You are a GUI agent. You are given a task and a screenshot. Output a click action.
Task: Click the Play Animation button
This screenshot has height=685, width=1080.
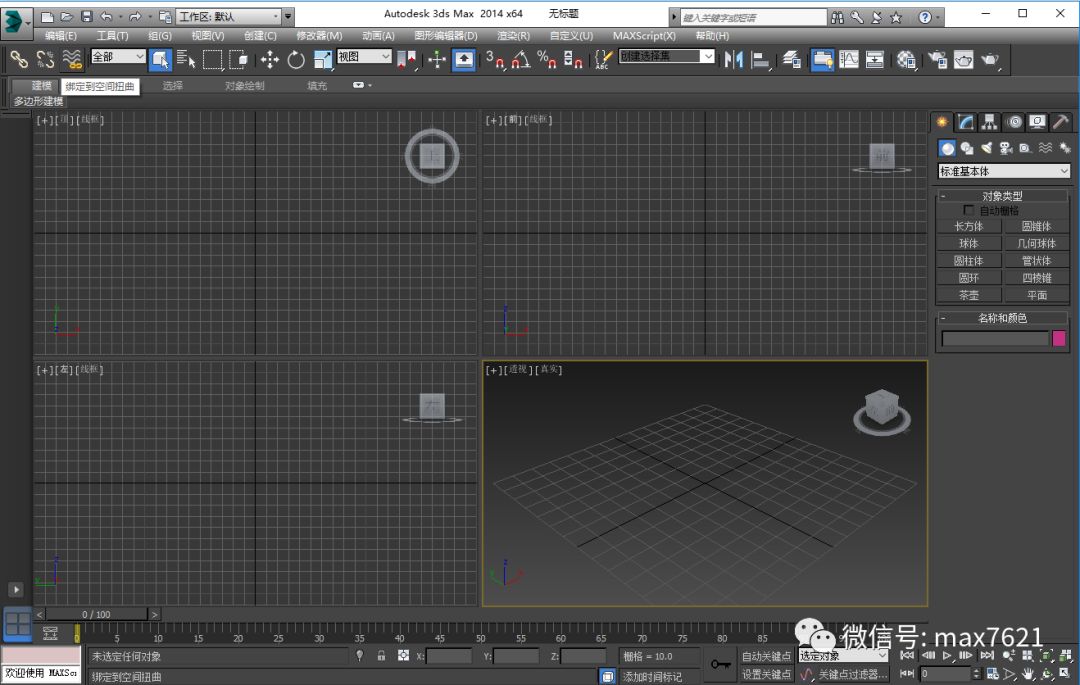(947, 655)
